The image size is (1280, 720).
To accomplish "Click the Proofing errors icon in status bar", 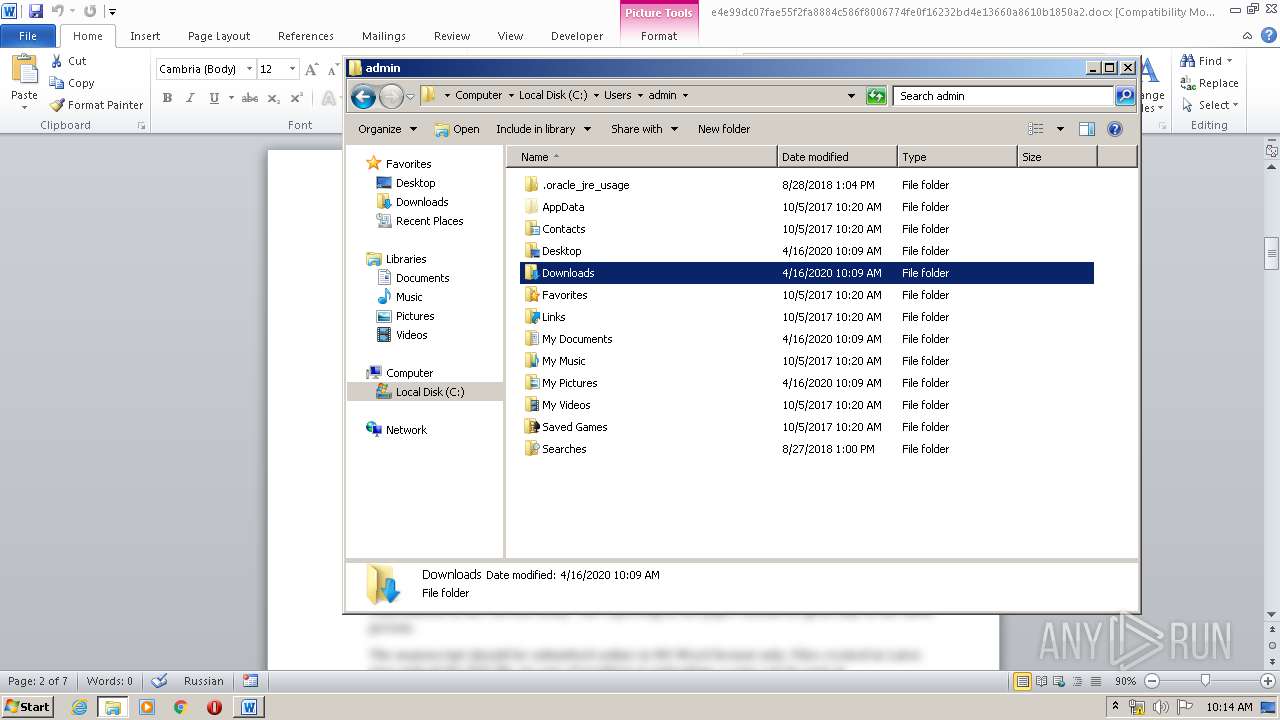I will (159, 681).
